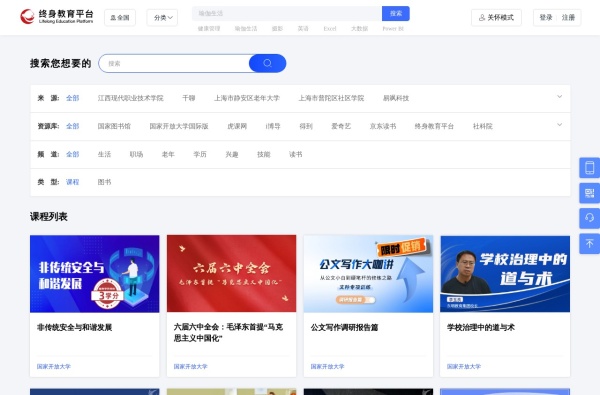
Task: Open the 非传统安全与和谐发展 course thumbnail
Action: click(x=95, y=274)
